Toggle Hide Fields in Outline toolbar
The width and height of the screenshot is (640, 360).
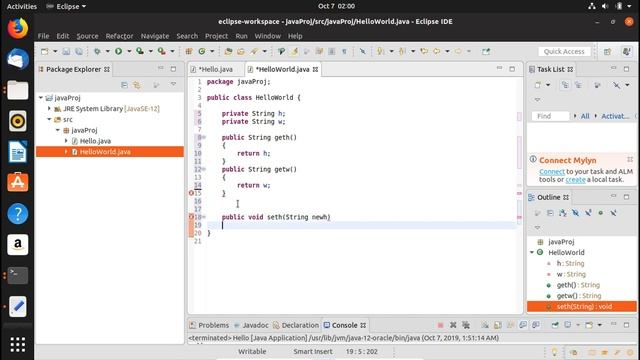(x=576, y=213)
